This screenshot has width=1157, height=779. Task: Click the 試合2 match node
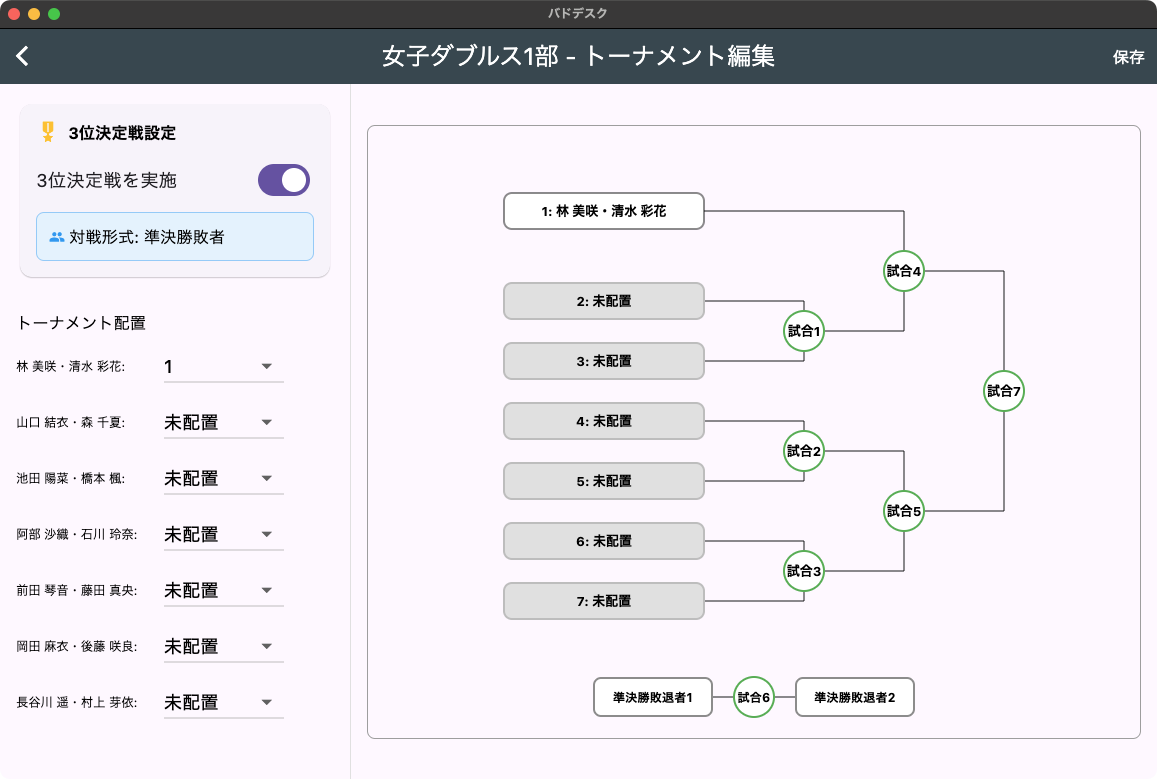coord(804,451)
